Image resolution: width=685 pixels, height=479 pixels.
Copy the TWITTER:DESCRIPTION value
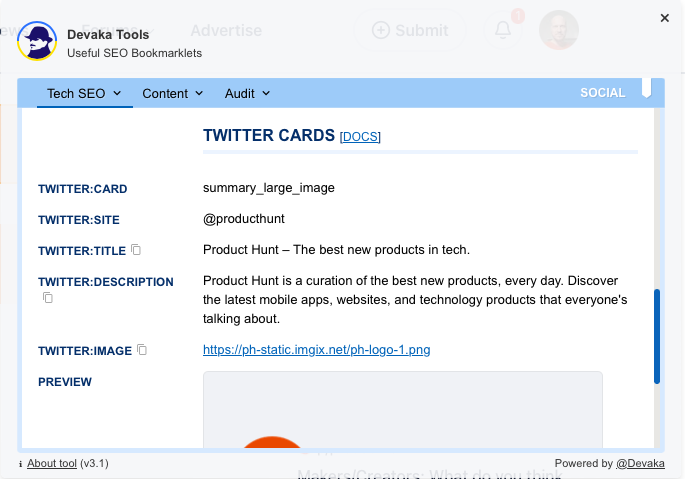48,298
